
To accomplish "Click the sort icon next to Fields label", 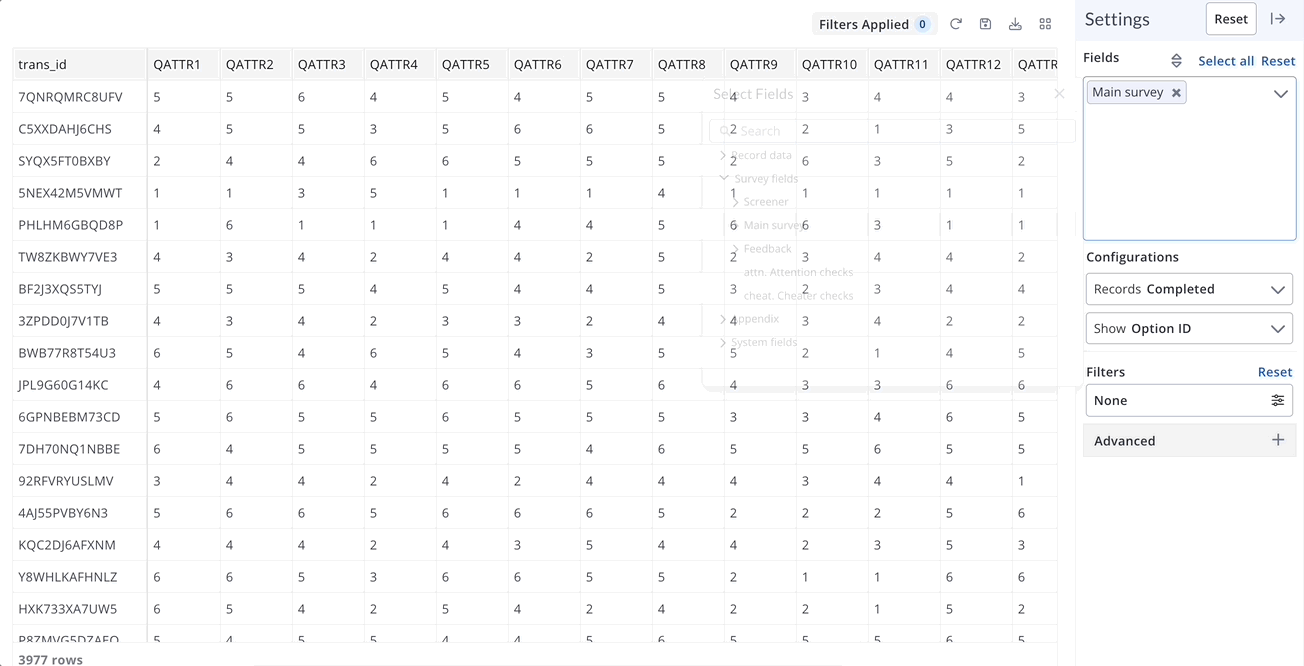I will click(1176, 61).
